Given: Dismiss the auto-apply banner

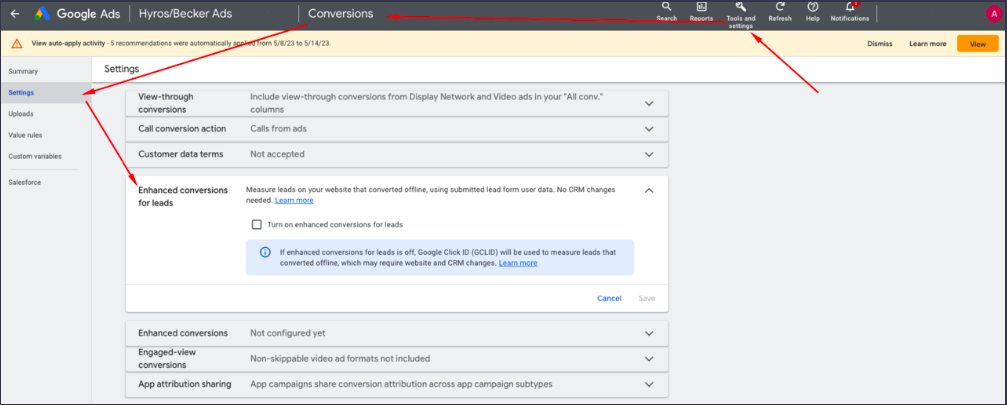Looking at the screenshot, I should [880, 44].
